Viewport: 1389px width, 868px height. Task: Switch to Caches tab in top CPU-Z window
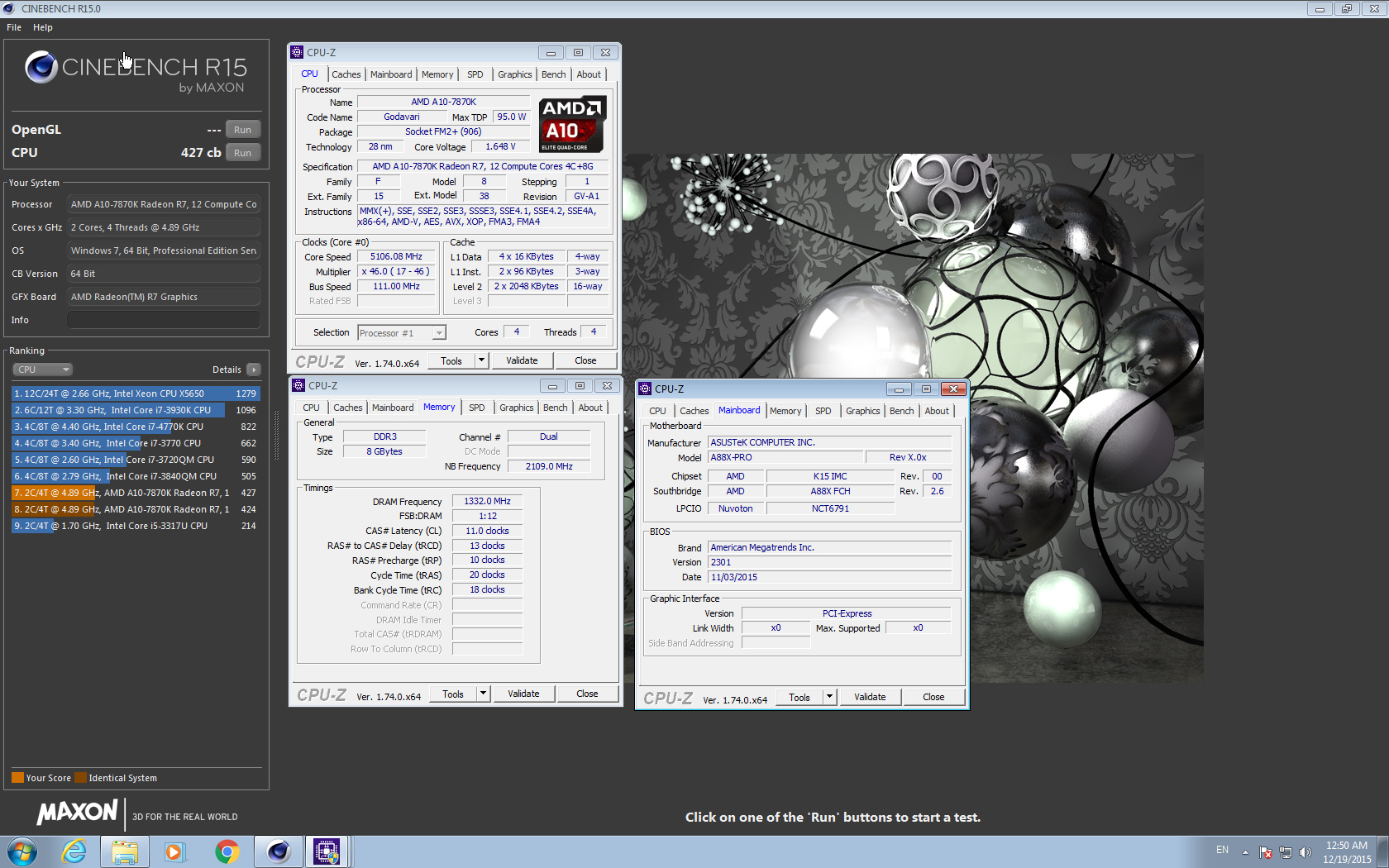pos(346,74)
